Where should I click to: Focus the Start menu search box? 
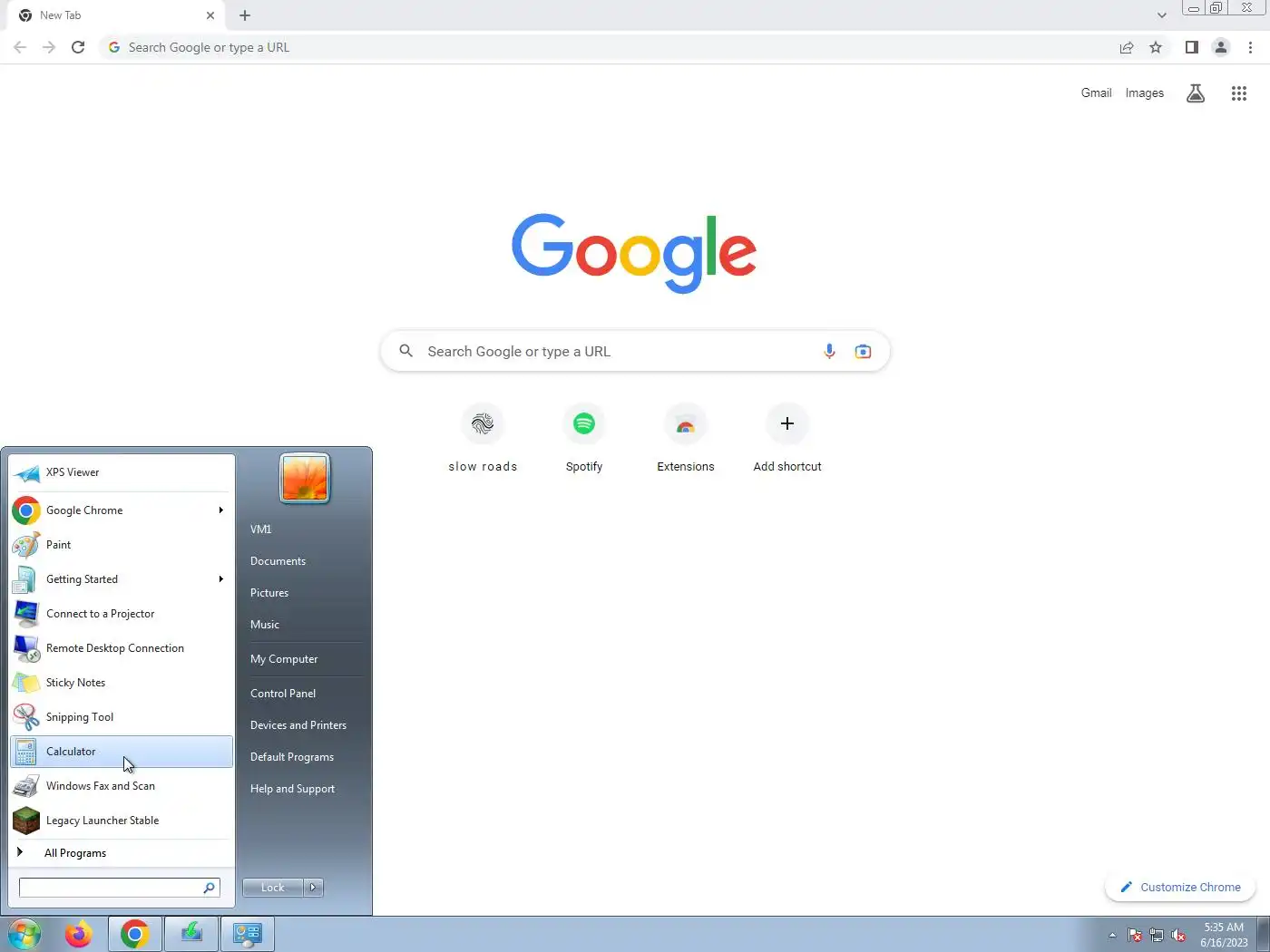pos(119,888)
